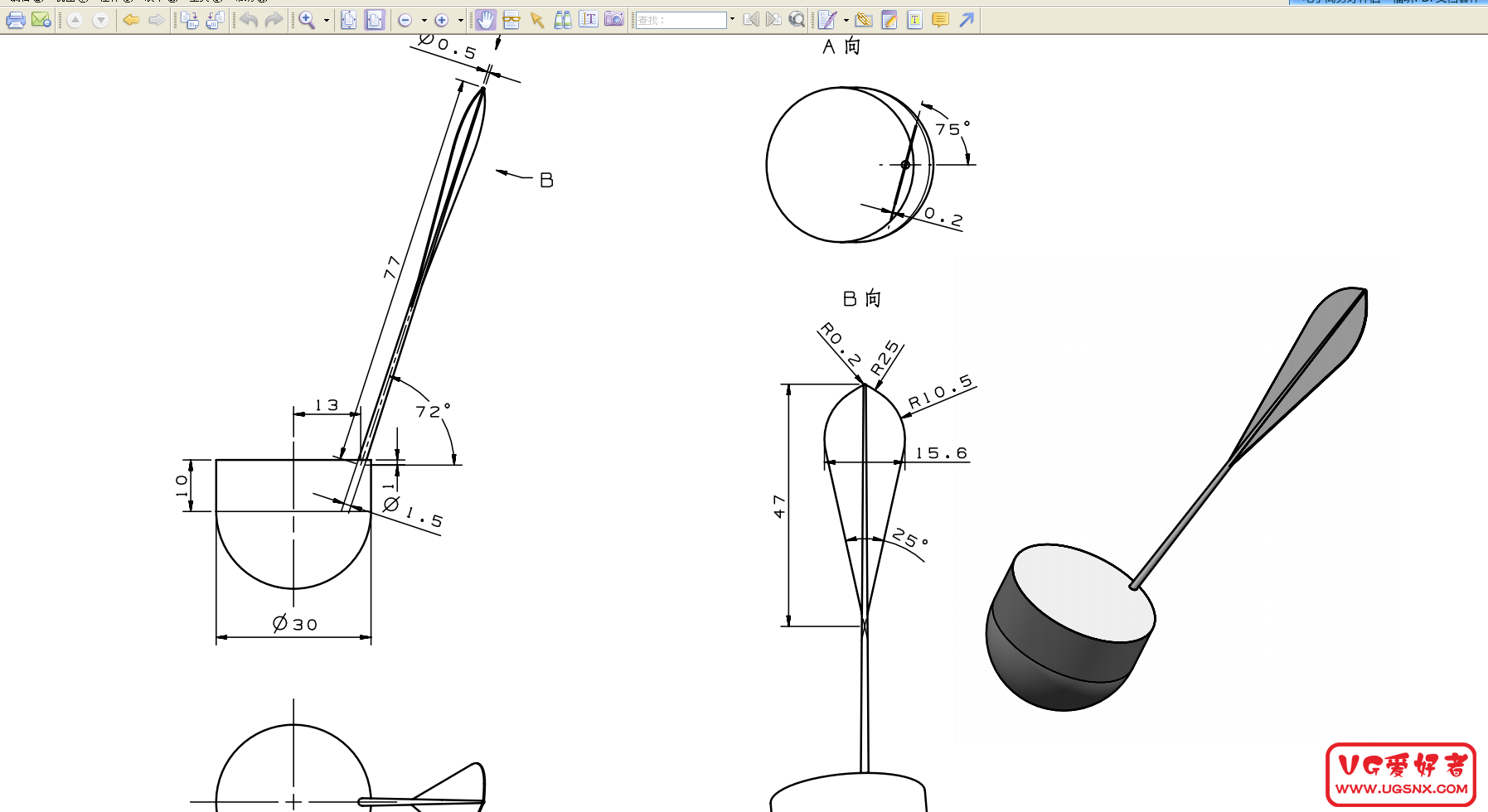Open the zoom tool dropdown arrow

pos(326,20)
